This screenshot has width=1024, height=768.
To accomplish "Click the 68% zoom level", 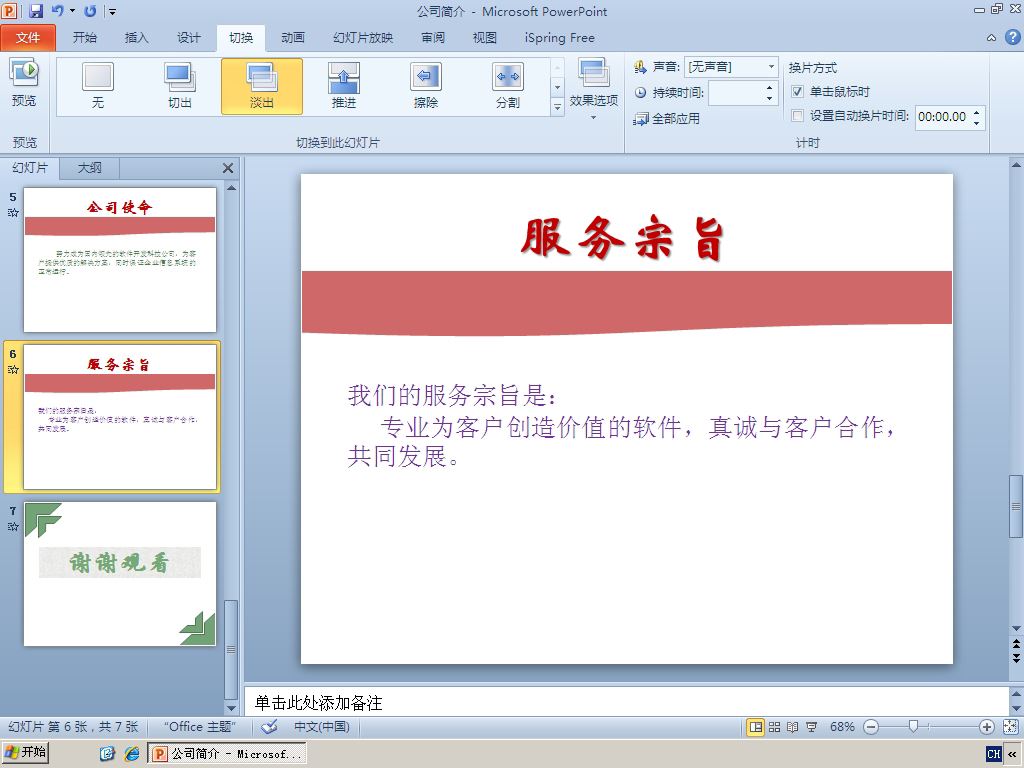I will pyautogui.click(x=842, y=727).
